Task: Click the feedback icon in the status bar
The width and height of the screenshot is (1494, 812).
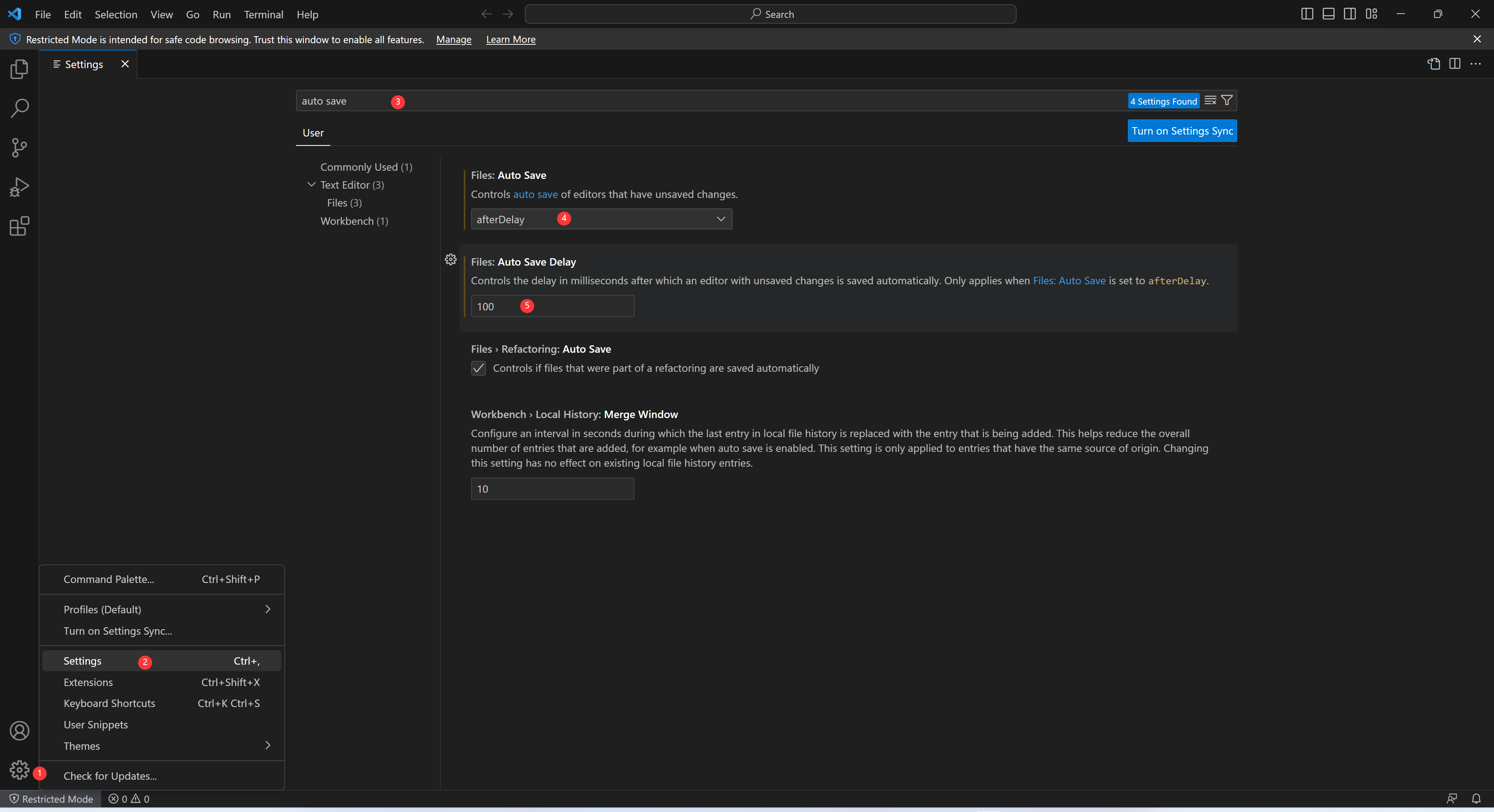Action: pos(1452,799)
